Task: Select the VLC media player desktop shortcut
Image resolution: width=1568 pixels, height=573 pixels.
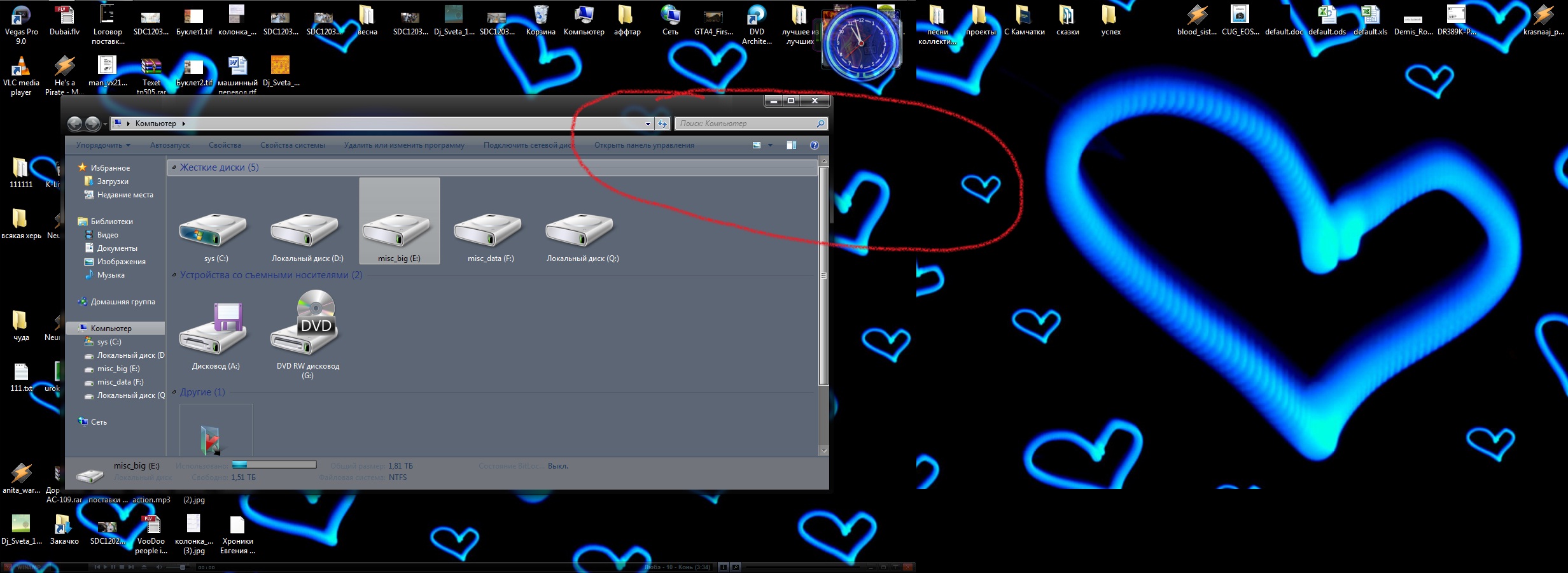Action: 21,76
